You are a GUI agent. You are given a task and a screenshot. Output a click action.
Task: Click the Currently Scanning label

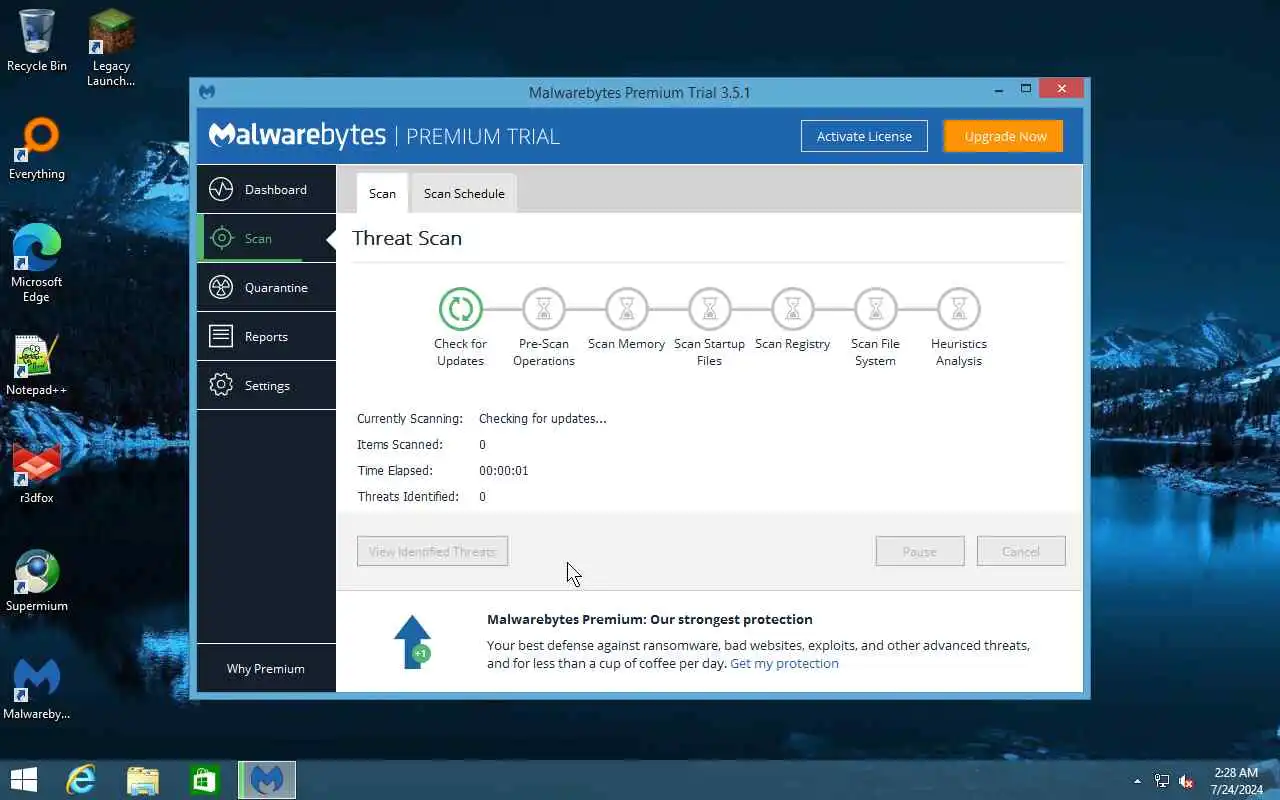410,419
